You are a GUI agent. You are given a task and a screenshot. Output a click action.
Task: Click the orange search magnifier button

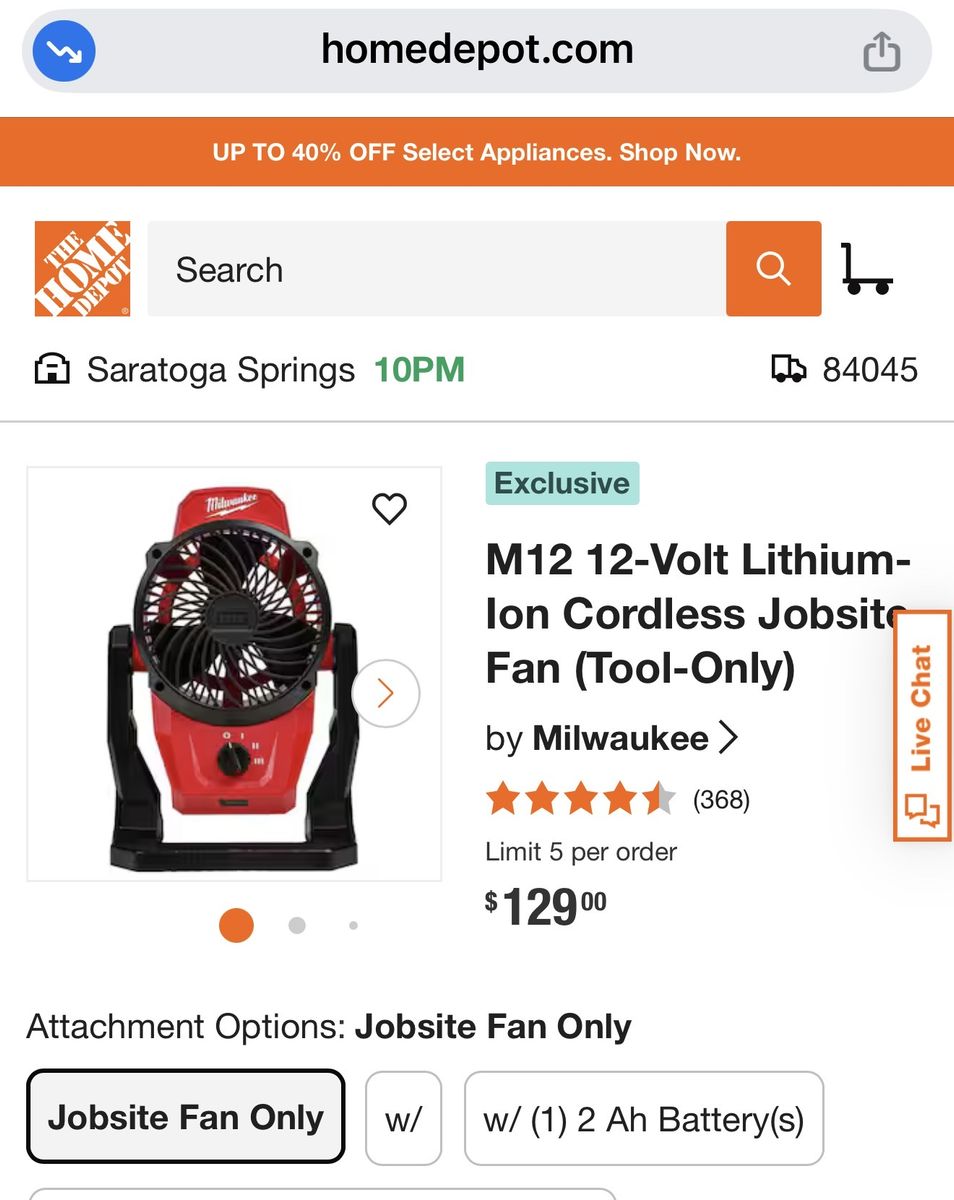773,269
